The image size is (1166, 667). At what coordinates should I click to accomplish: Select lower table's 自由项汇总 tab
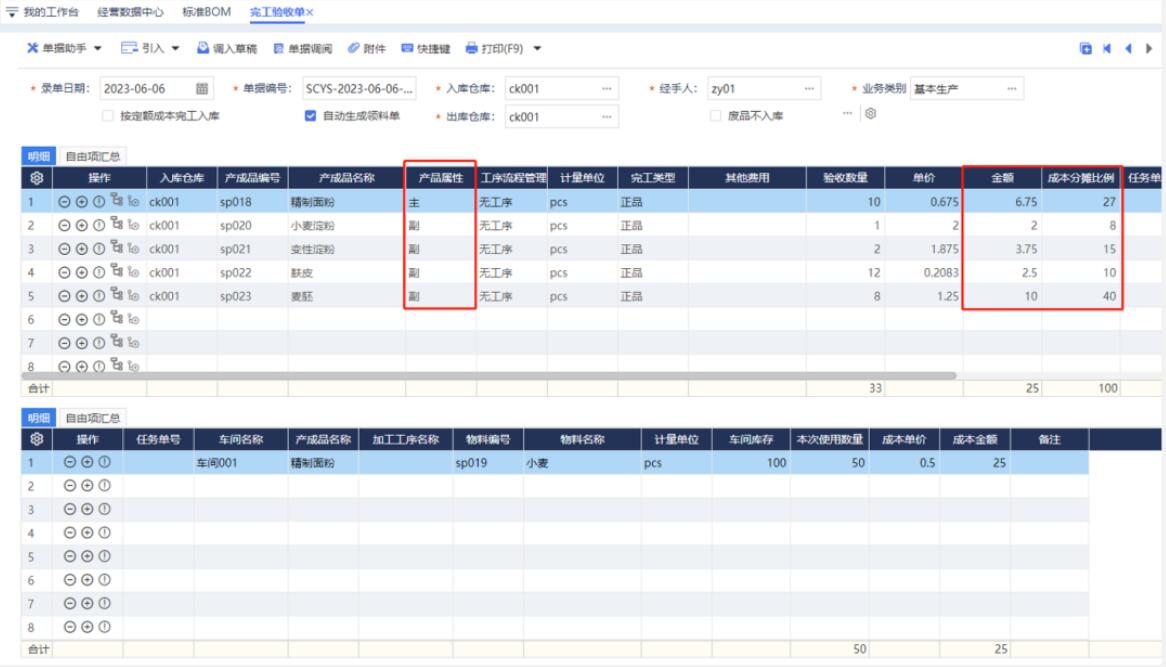[x=92, y=418]
